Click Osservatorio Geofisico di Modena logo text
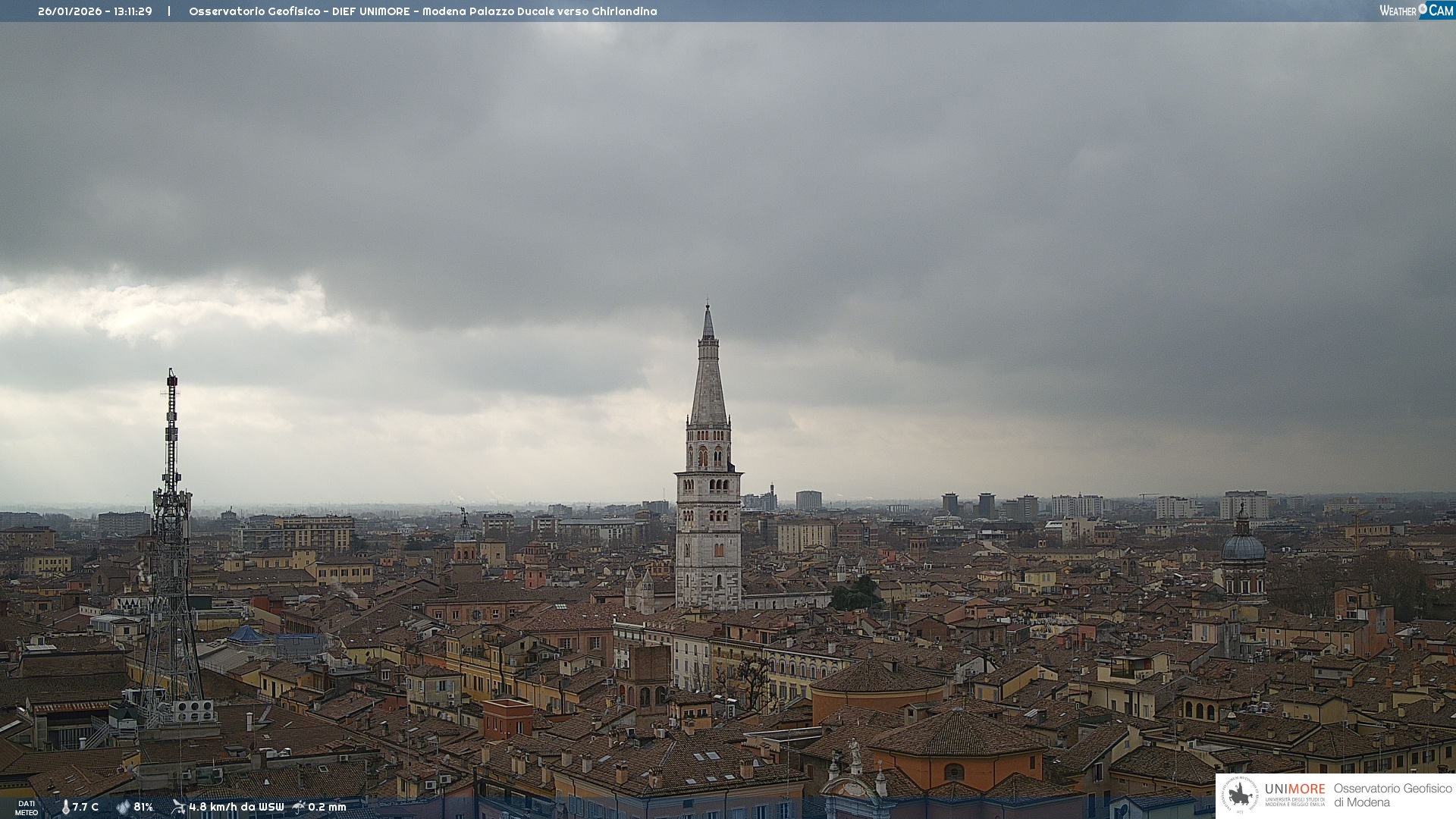This screenshot has width=1456, height=819. pyautogui.click(x=1392, y=795)
